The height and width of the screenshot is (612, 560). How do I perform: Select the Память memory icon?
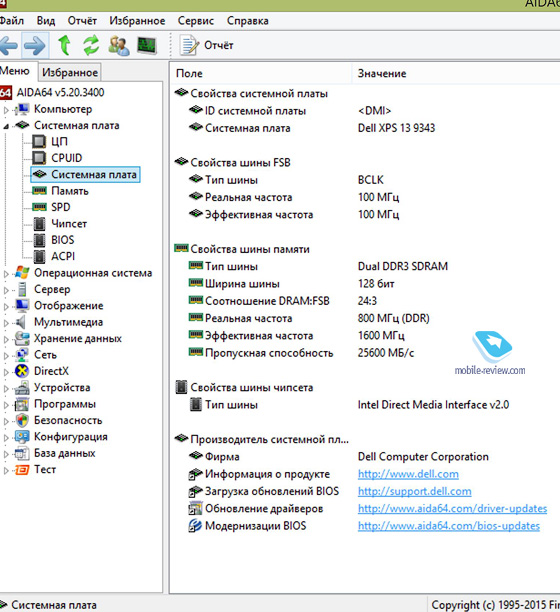pos(39,191)
